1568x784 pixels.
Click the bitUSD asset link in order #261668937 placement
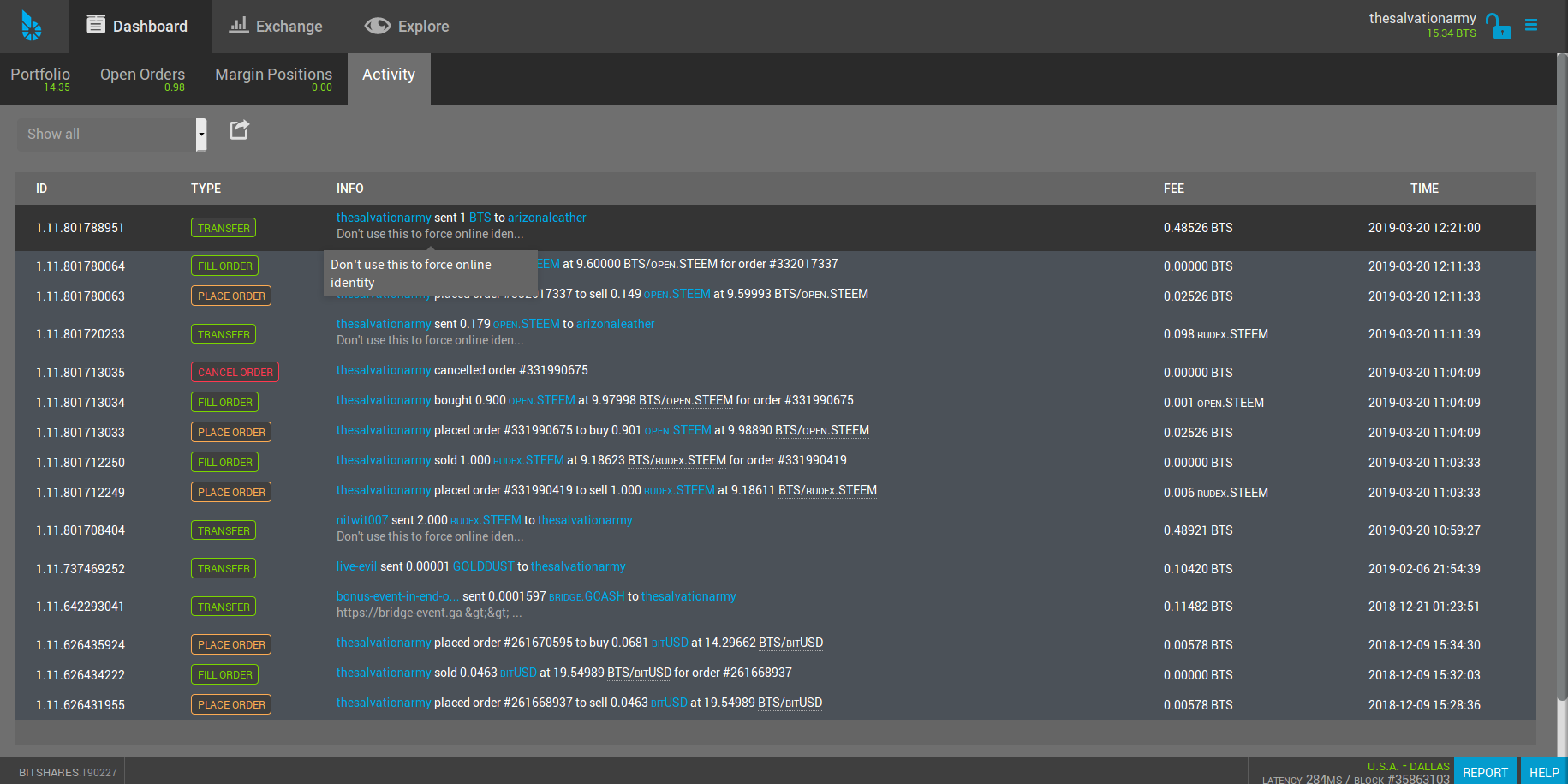pos(669,703)
